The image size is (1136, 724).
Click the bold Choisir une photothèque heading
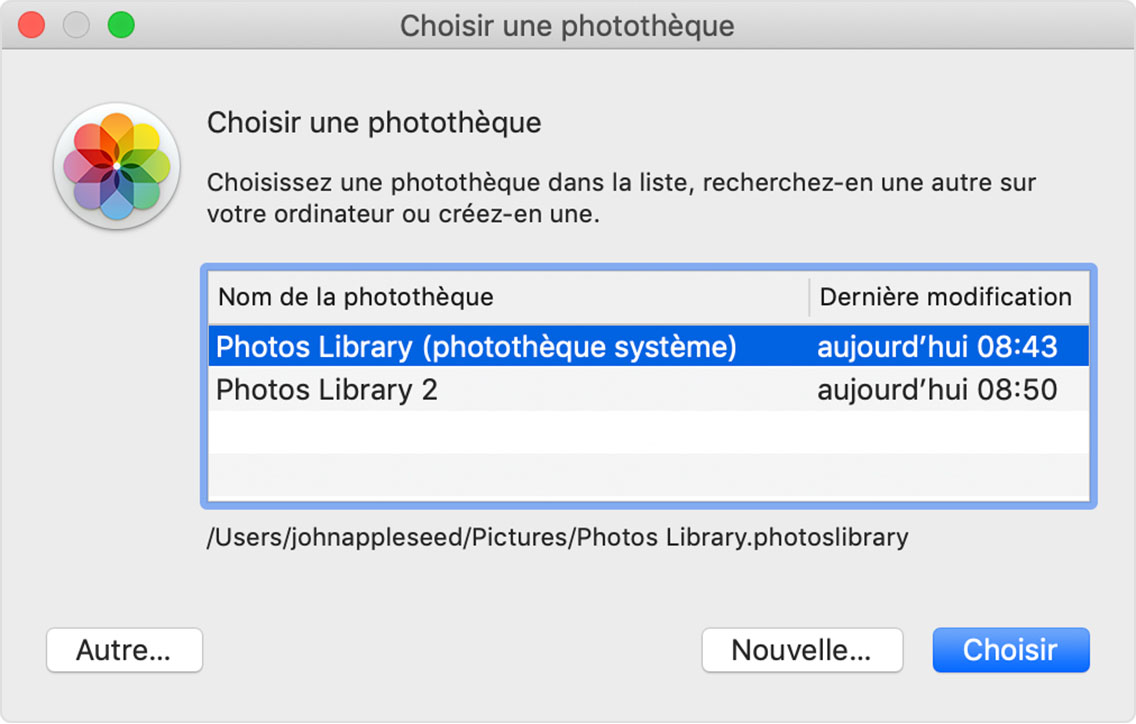pyautogui.click(x=374, y=123)
